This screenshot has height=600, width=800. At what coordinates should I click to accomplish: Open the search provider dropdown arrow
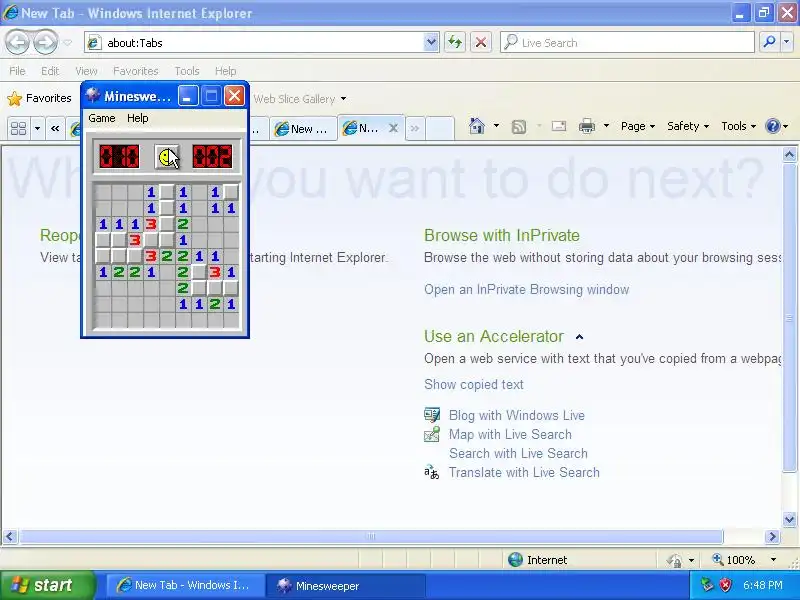[787, 42]
